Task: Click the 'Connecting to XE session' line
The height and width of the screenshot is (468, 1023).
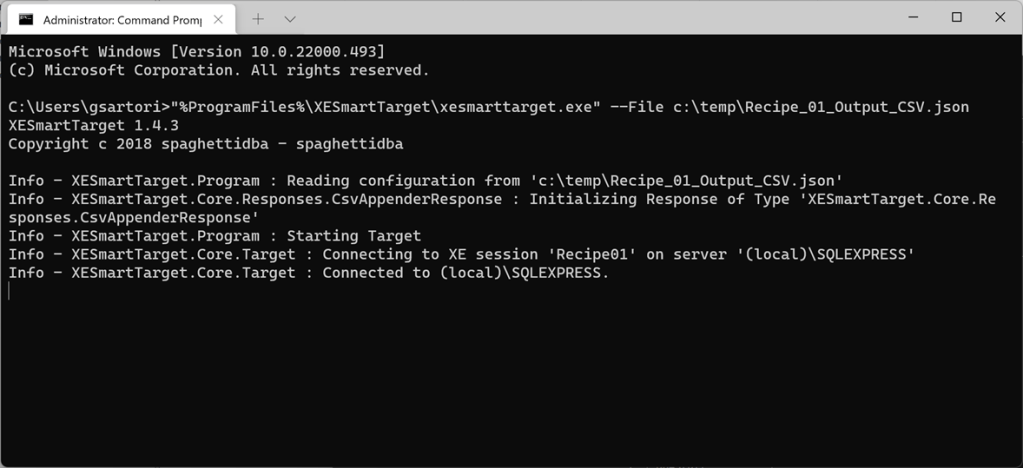Action: pyautogui.click(x=460, y=254)
